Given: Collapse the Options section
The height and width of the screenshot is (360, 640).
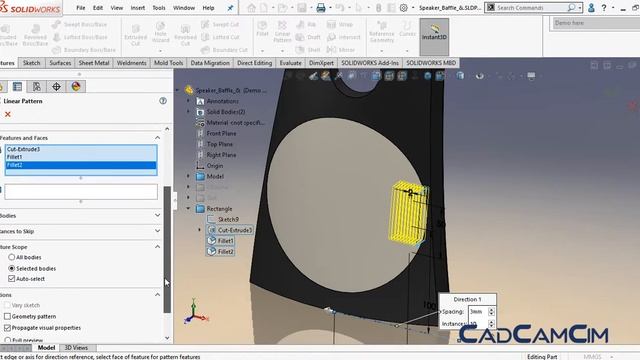Looking at the screenshot, I should click(x=158, y=294).
